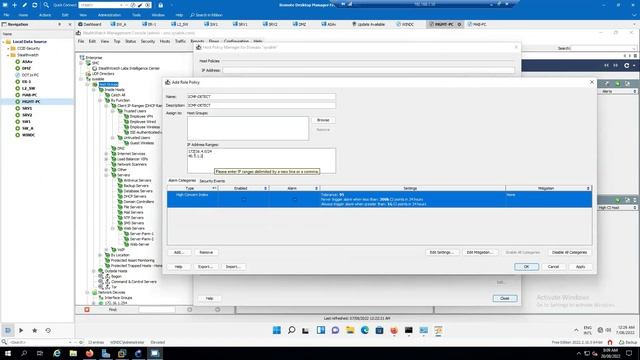Collapse the Web Servers tree node

(x=113, y=228)
